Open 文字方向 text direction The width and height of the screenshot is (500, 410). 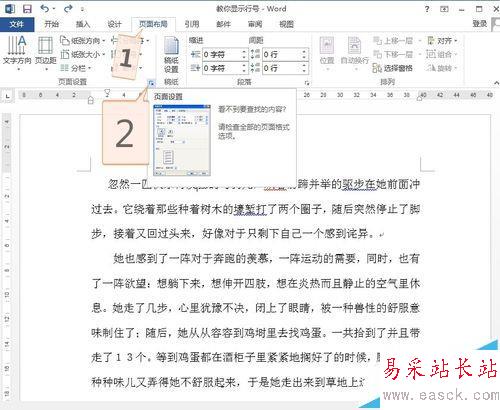click(17, 53)
